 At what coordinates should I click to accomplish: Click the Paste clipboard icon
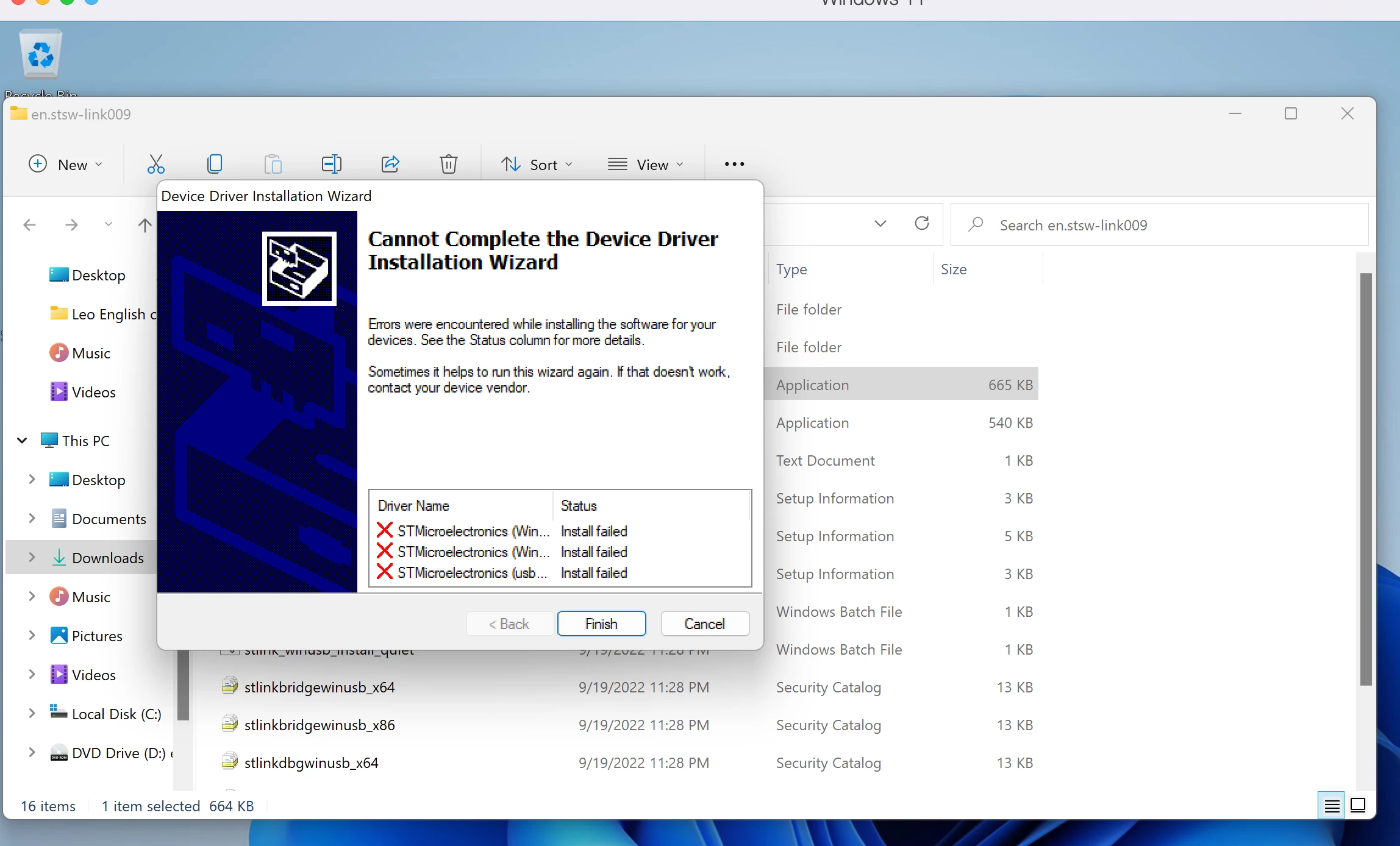pos(273,164)
